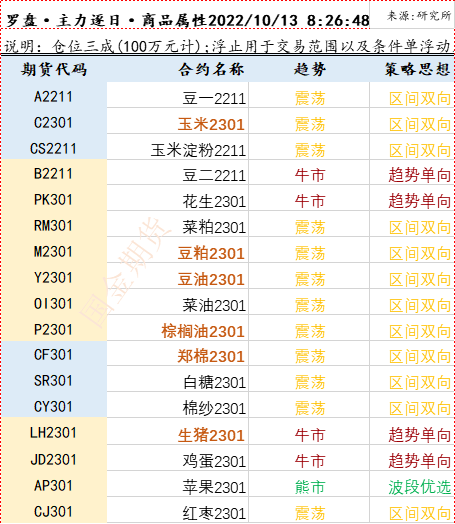455x524 pixels.
Task: Click contract name 郑棉2301
Action: (x=211, y=357)
